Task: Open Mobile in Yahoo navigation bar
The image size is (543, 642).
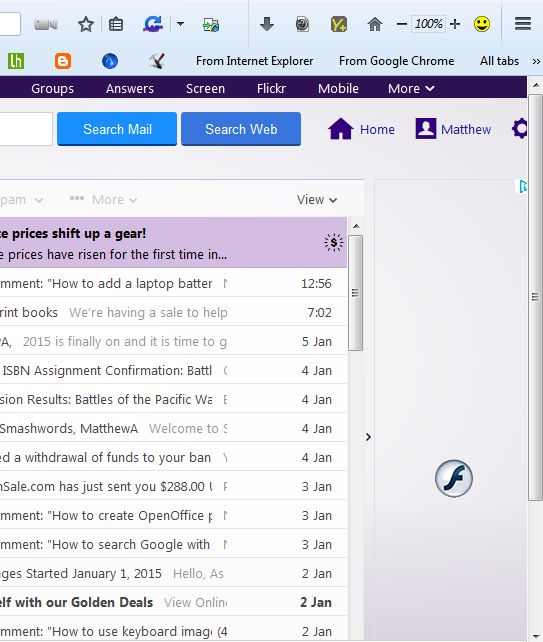Action: tap(338, 88)
